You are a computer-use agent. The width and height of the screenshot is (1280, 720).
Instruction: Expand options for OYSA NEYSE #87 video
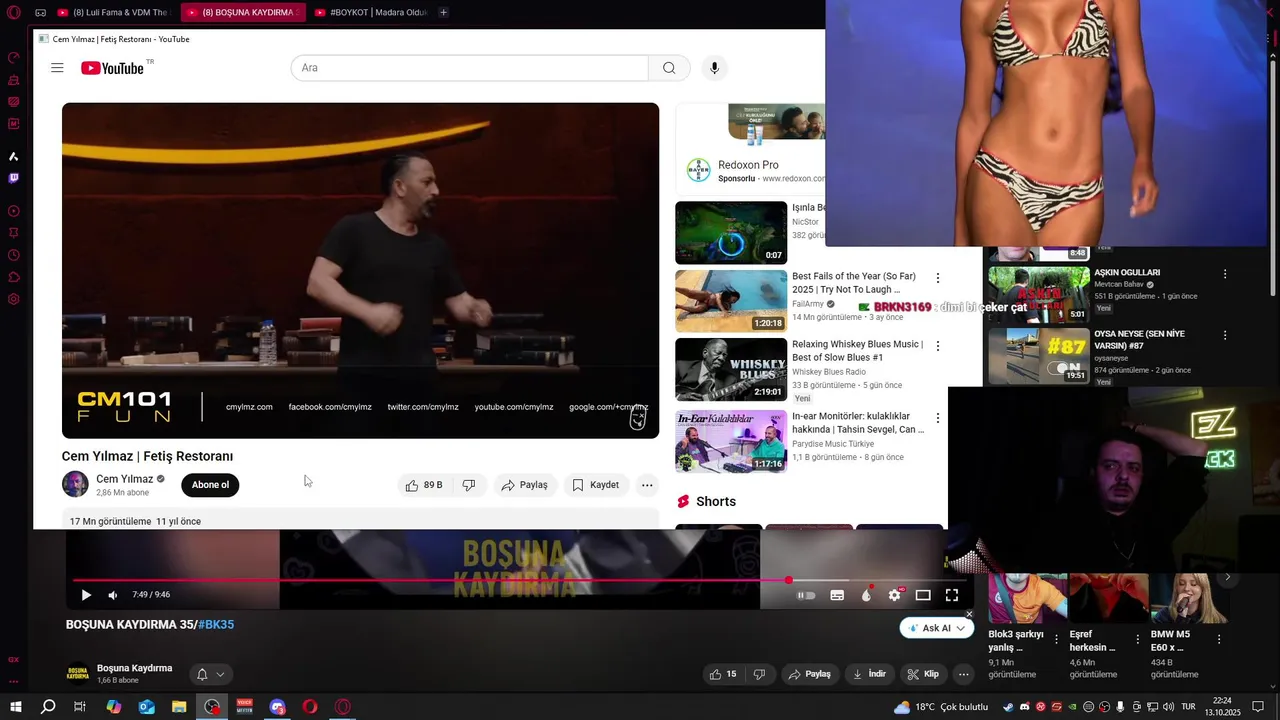coord(1225,335)
